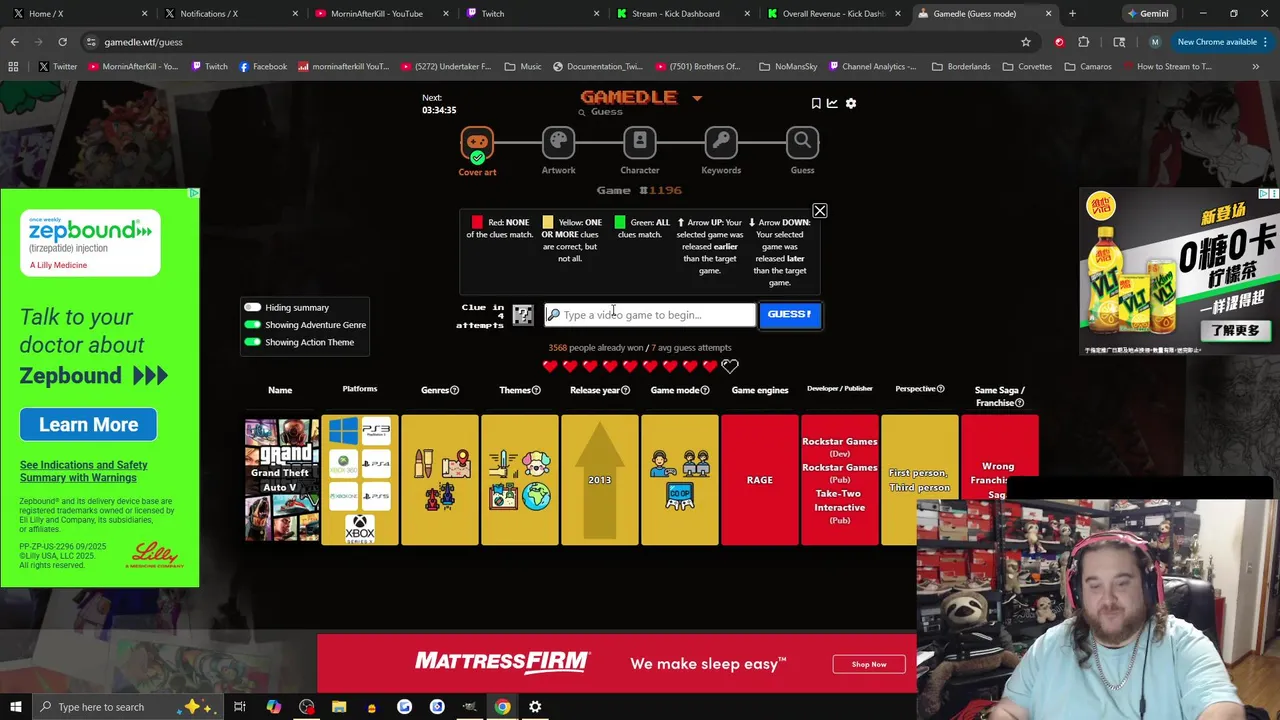Click the mystery clue question block
Image resolution: width=1280 pixels, height=720 pixels.
point(523,315)
